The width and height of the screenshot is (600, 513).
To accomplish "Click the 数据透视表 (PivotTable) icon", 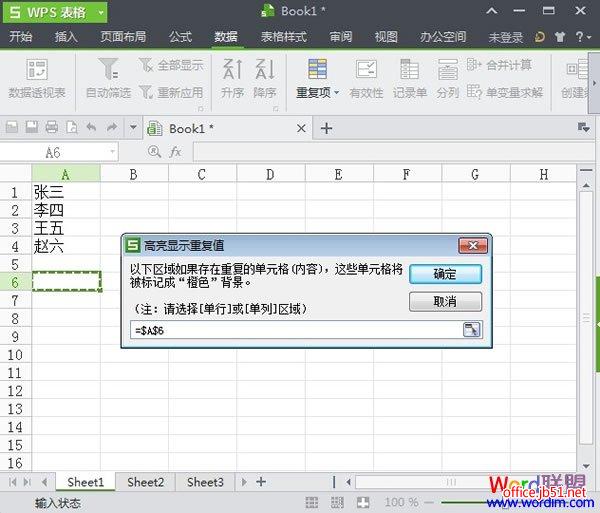I will coord(37,71).
